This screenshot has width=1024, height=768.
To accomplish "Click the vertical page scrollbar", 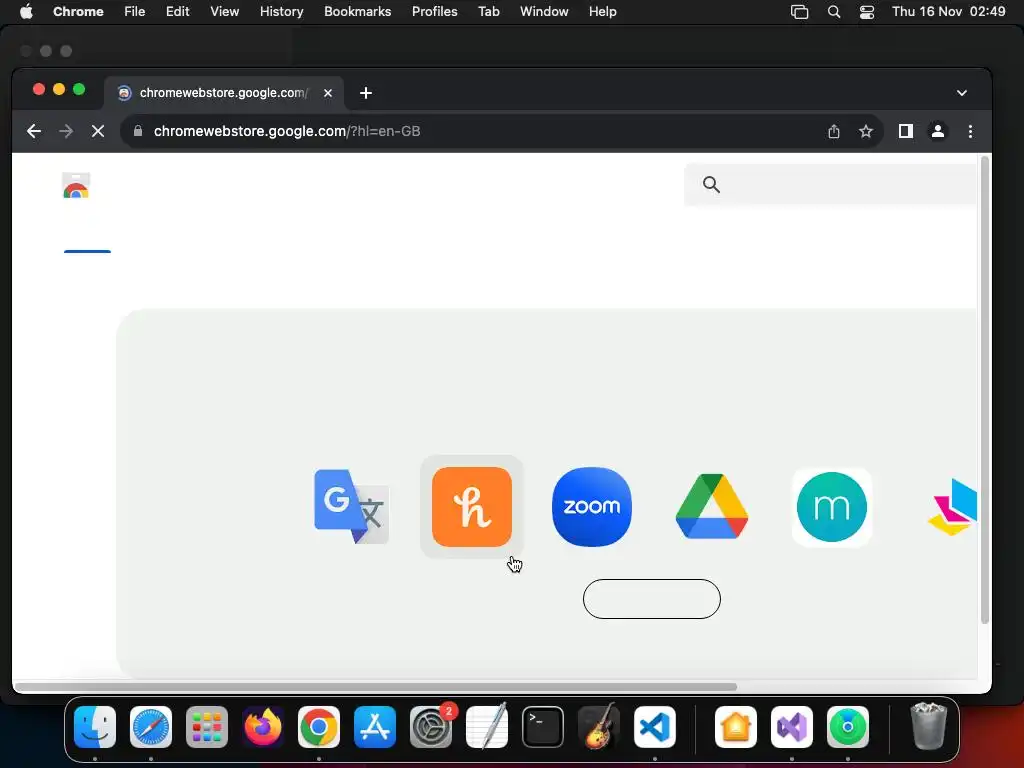I will (985, 389).
